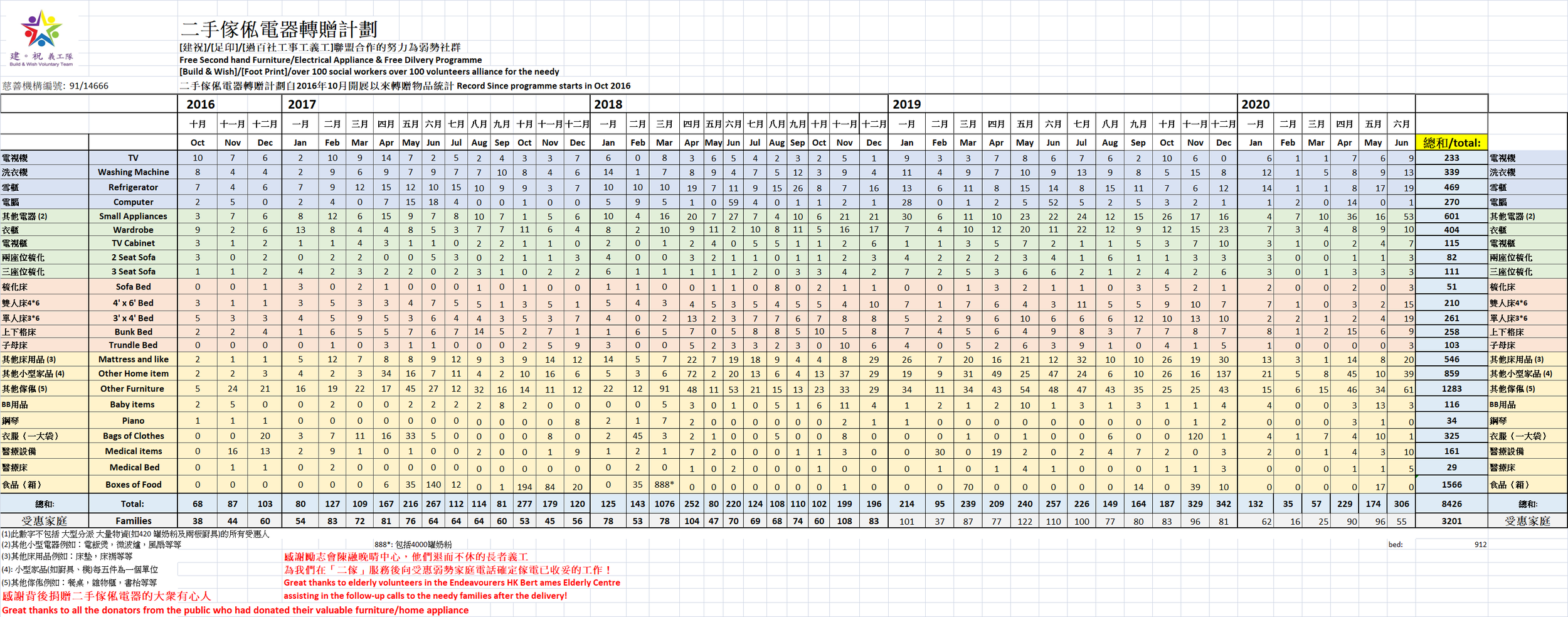Select the 140 cell in Boxes of Food row
The image size is (1568, 617).
tap(433, 485)
